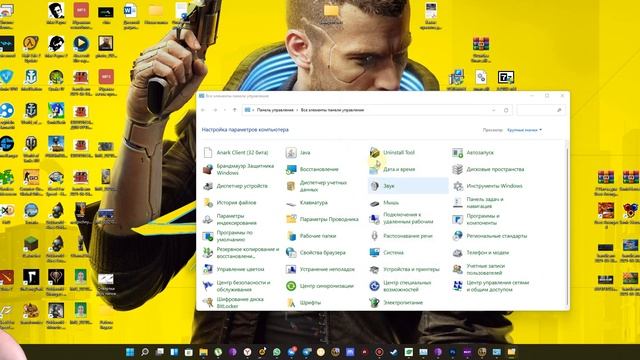Click Панель управления breadcrumb link

click(275, 110)
